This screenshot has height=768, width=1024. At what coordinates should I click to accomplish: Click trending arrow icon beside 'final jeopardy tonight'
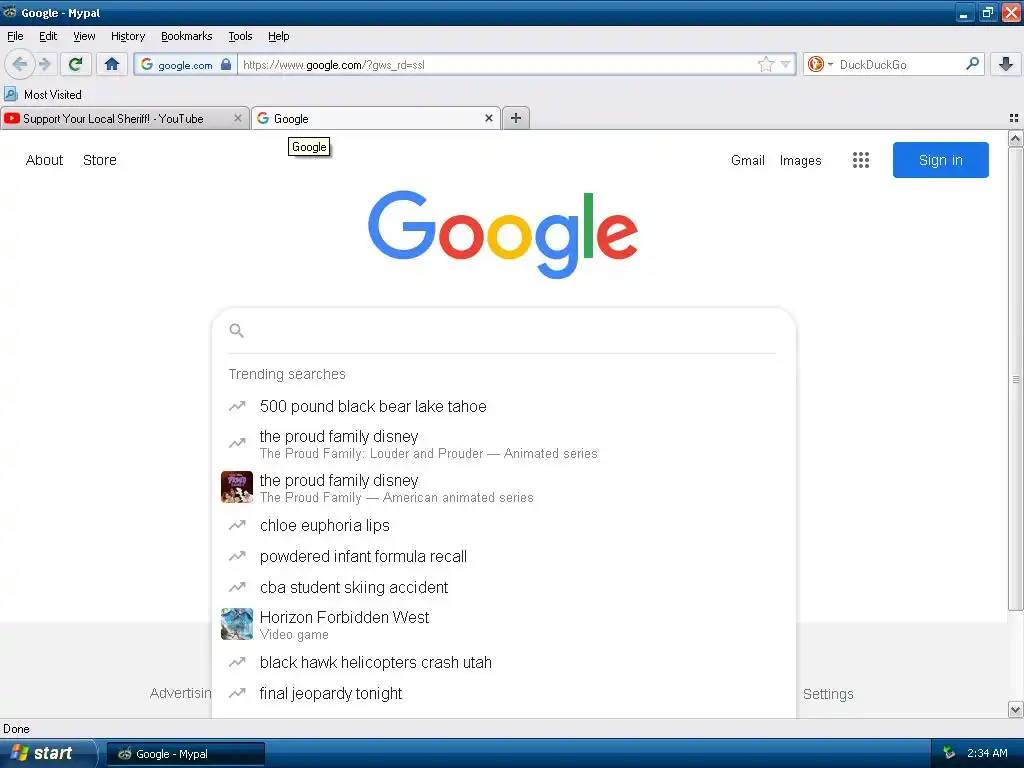coord(236,693)
